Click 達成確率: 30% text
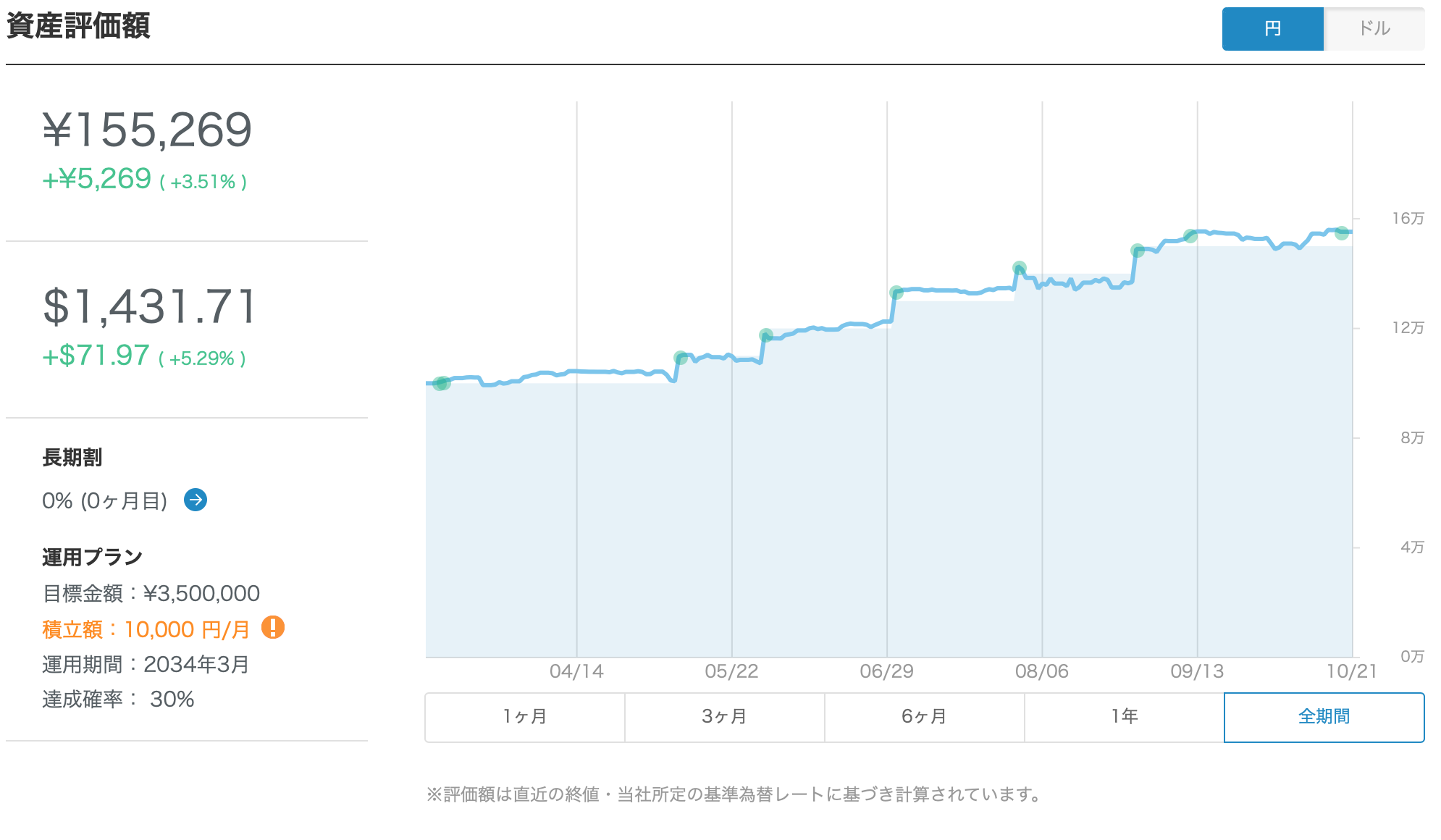This screenshot has width=1441, height=840. pos(118,699)
